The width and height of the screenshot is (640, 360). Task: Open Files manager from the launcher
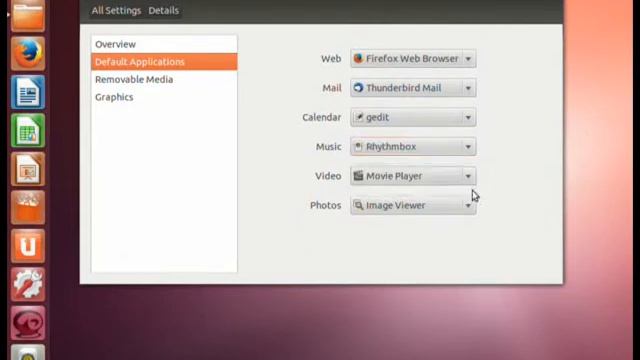[28, 16]
